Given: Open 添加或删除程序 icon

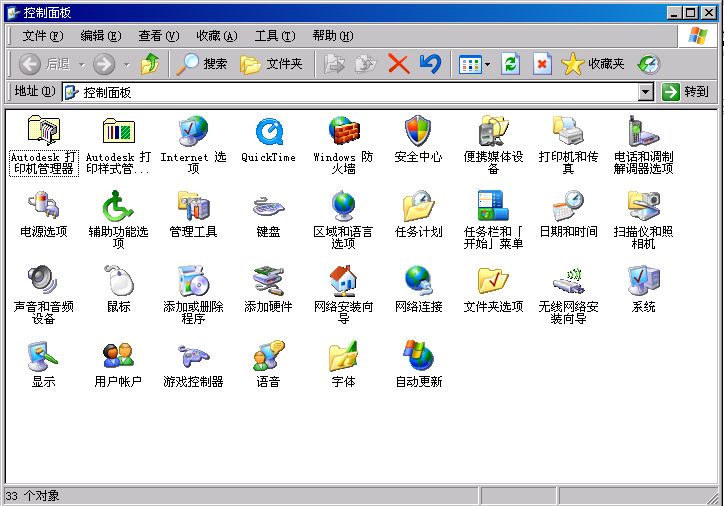Looking at the screenshot, I should 193,280.
